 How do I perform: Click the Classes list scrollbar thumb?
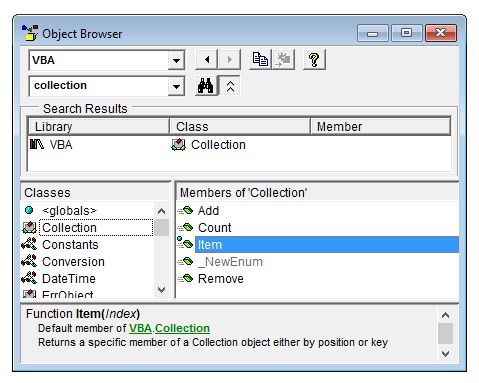tap(161, 227)
